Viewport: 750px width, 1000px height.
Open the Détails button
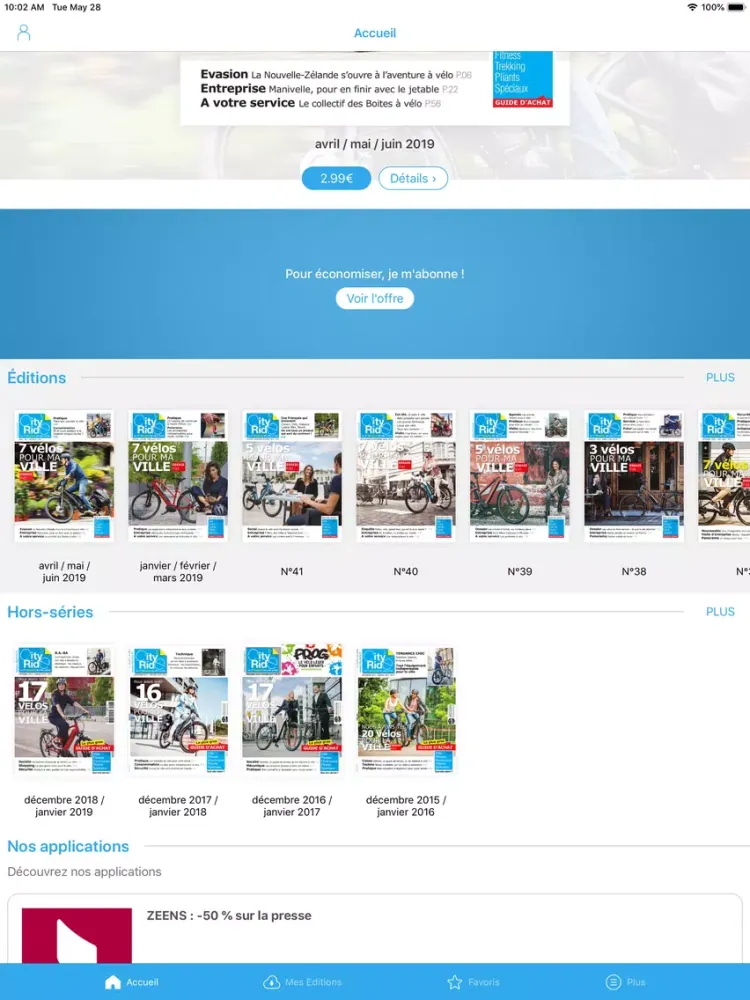413,178
